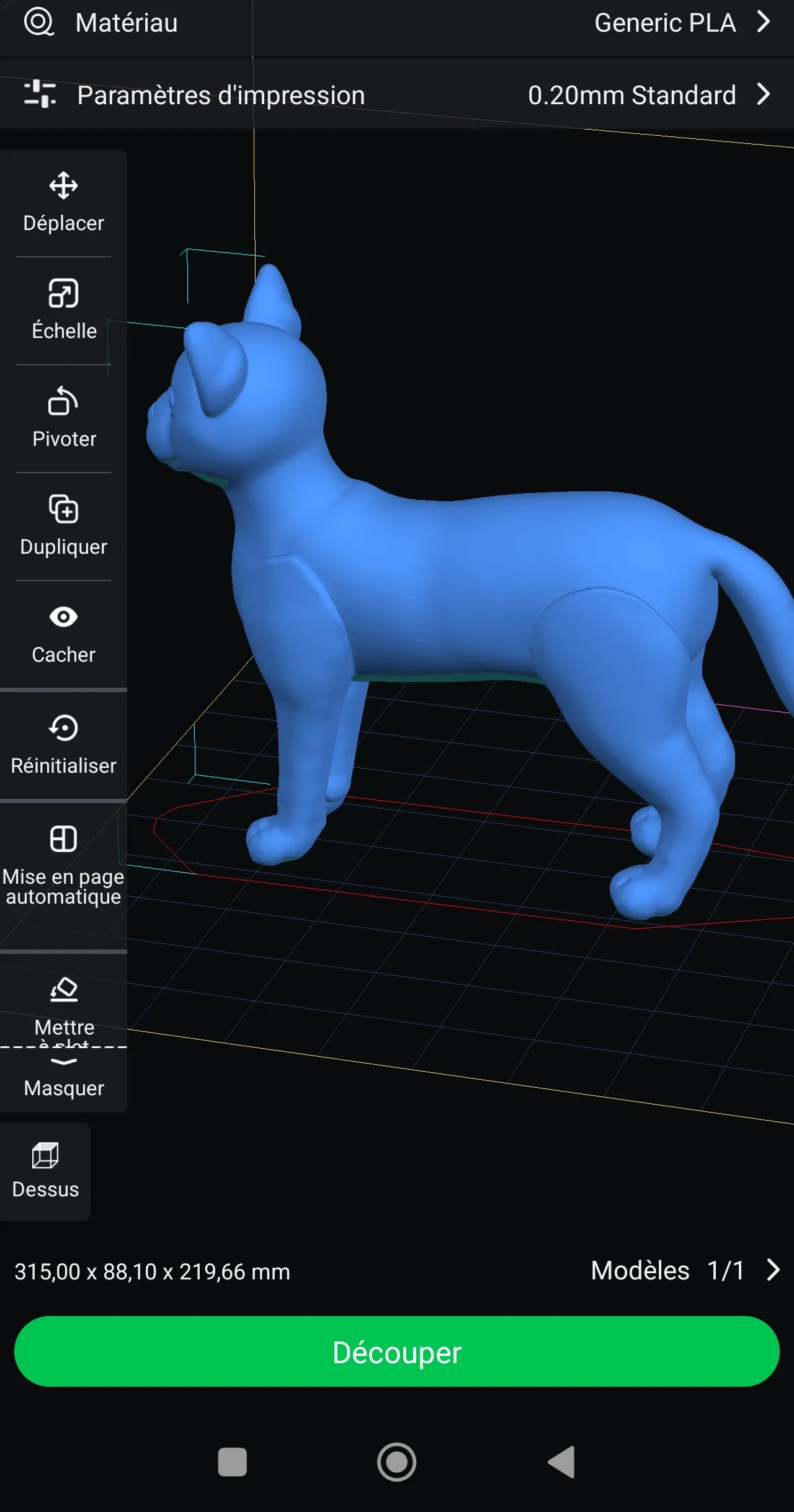The width and height of the screenshot is (794, 1512).
Task: Switch the view with Dessus cube
Action: coord(45,1172)
